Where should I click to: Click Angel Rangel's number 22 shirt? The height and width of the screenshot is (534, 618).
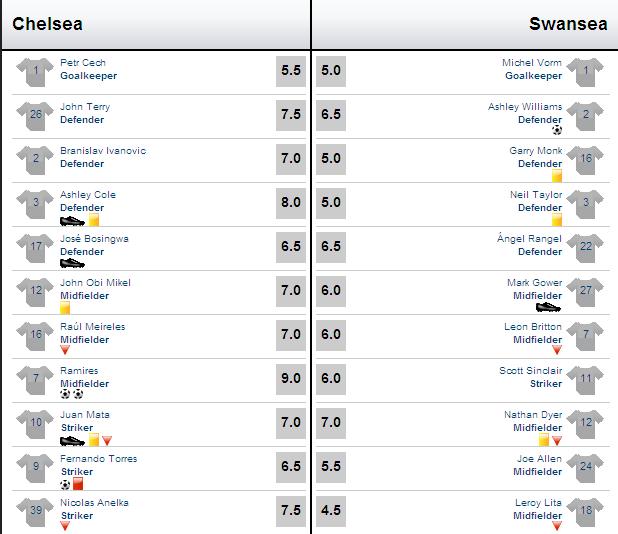click(586, 248)
